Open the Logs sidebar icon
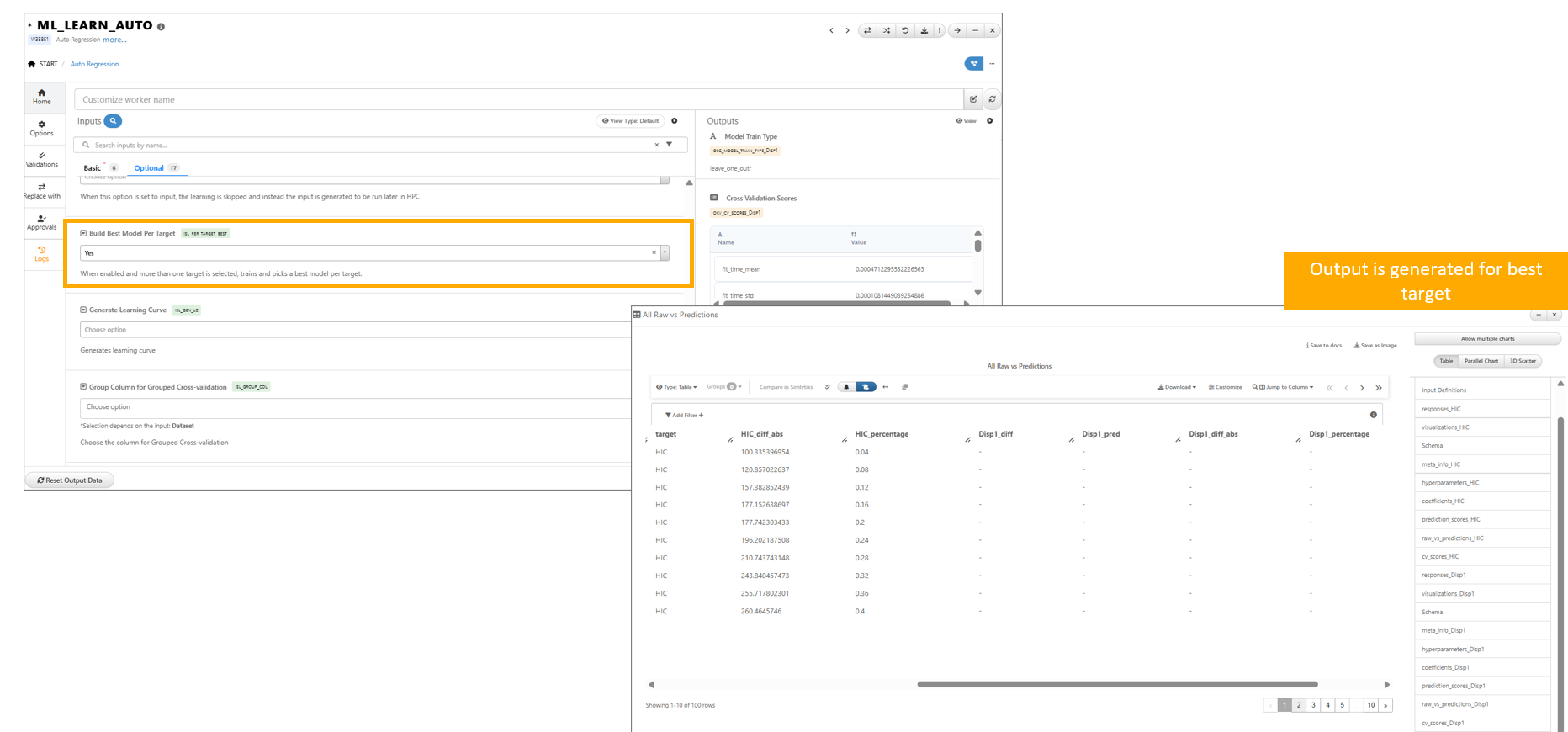The width and height of the screenshot is (1568, 732). point(41,253)
